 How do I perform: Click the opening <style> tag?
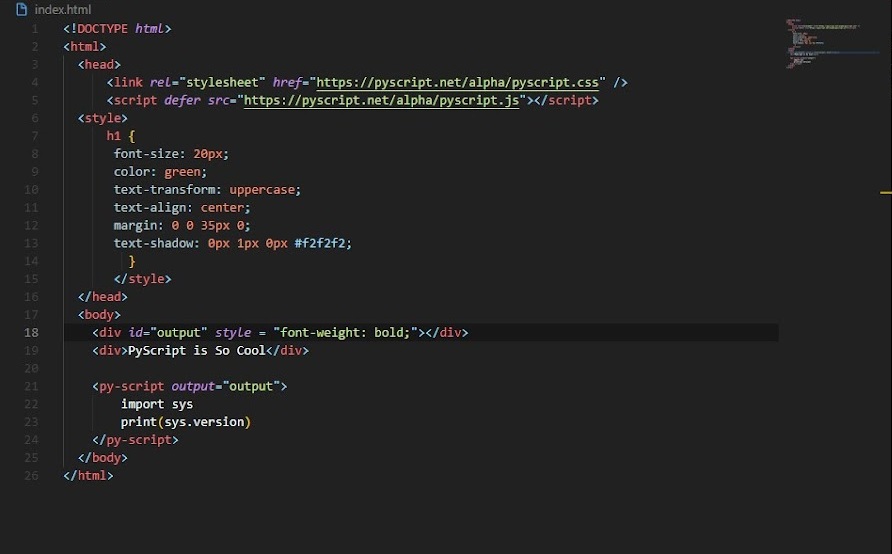coord(103,118)
